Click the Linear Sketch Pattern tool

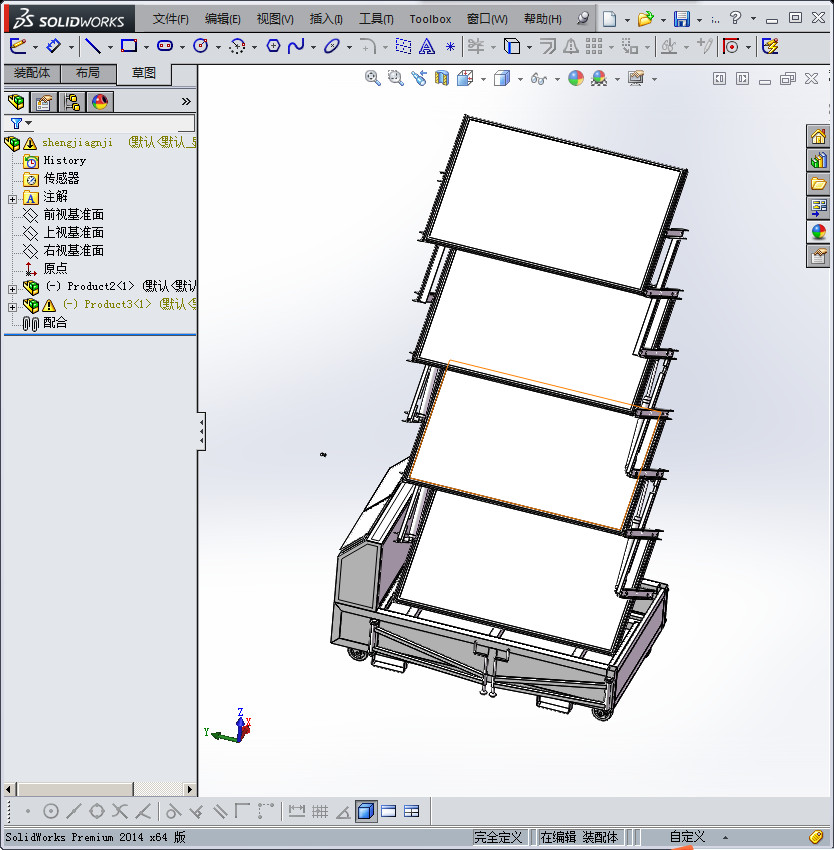pyautogui.click(x=594, y=47)
